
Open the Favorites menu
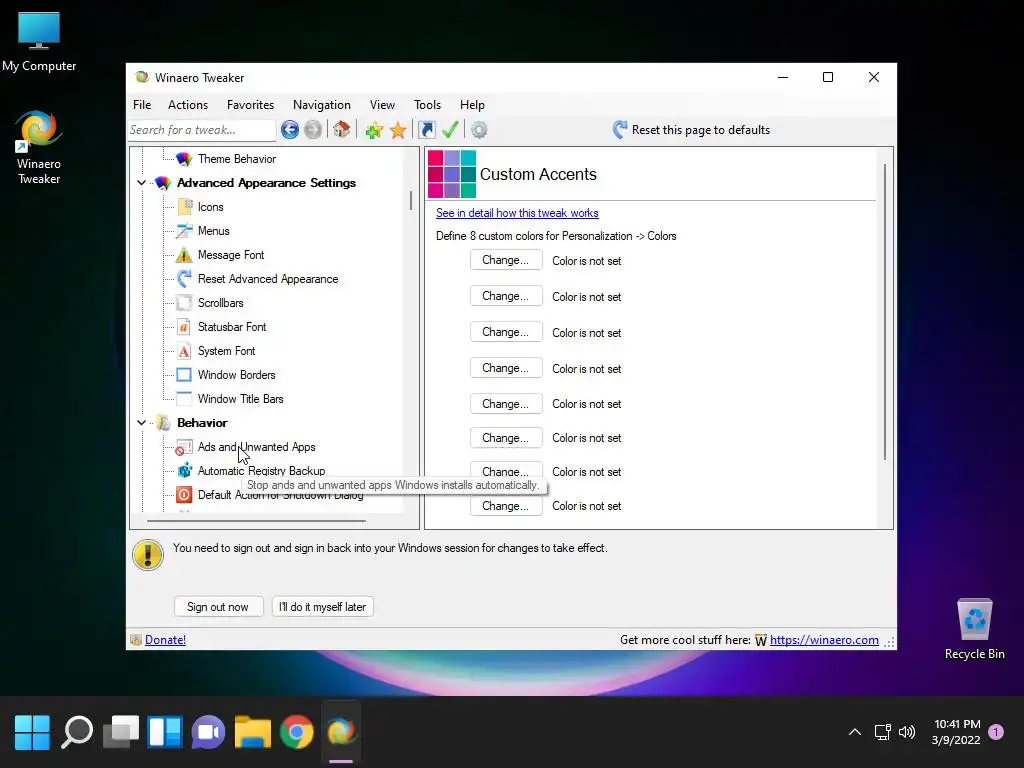pyautogui.click(x=250, y=105)
